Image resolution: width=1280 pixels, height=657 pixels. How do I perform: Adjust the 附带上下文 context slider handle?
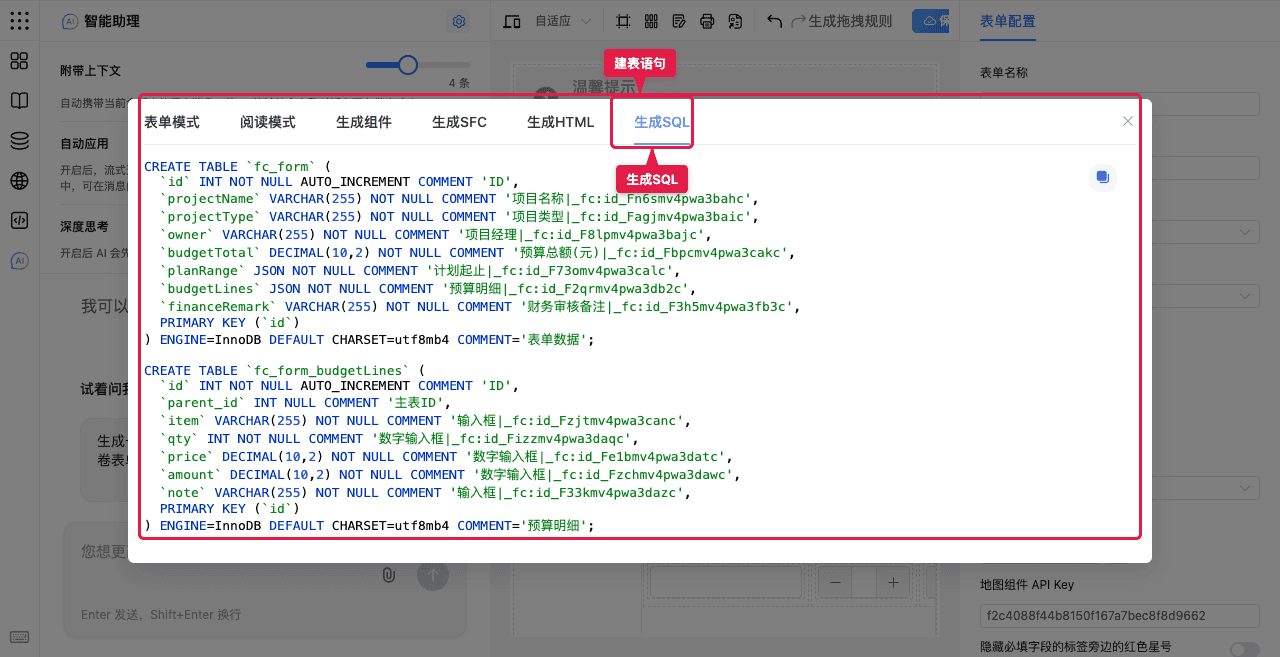[x=408, y=65]
